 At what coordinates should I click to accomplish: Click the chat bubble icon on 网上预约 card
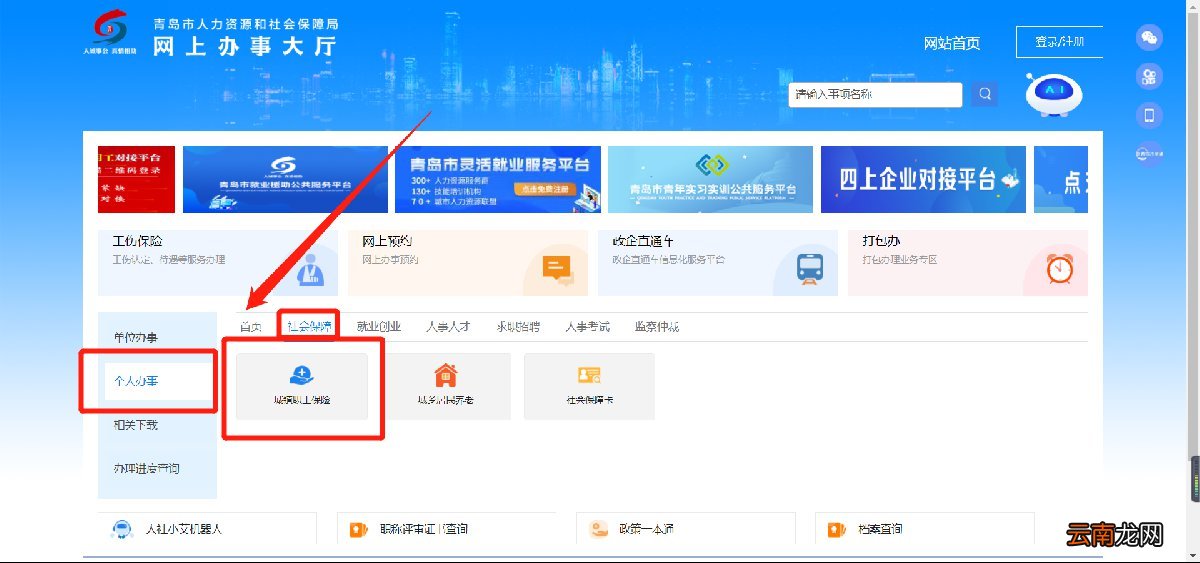[x=556, y=268]
